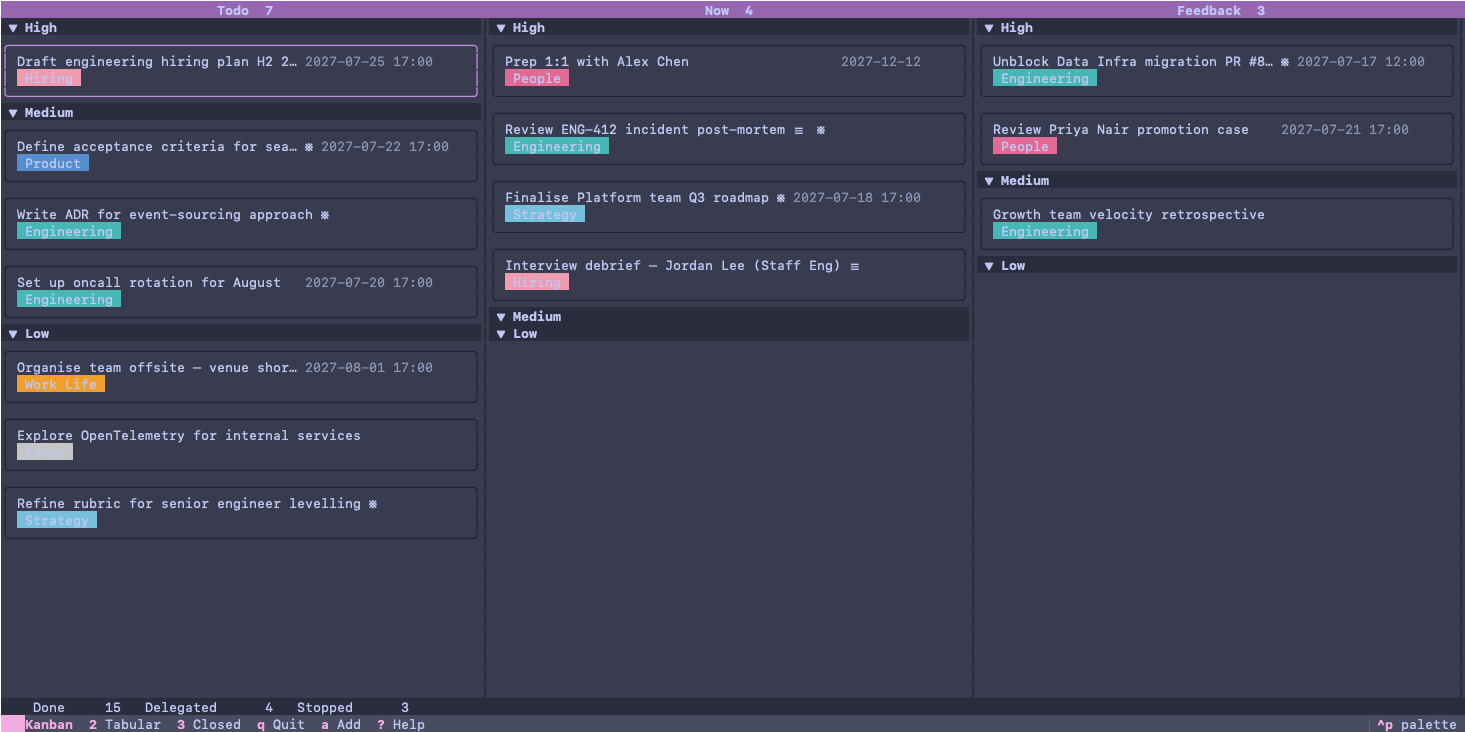Viewport: 1465px width, 732px height.
Task: Click the due date 2027-12-12
Action: (x=881, y=62)
